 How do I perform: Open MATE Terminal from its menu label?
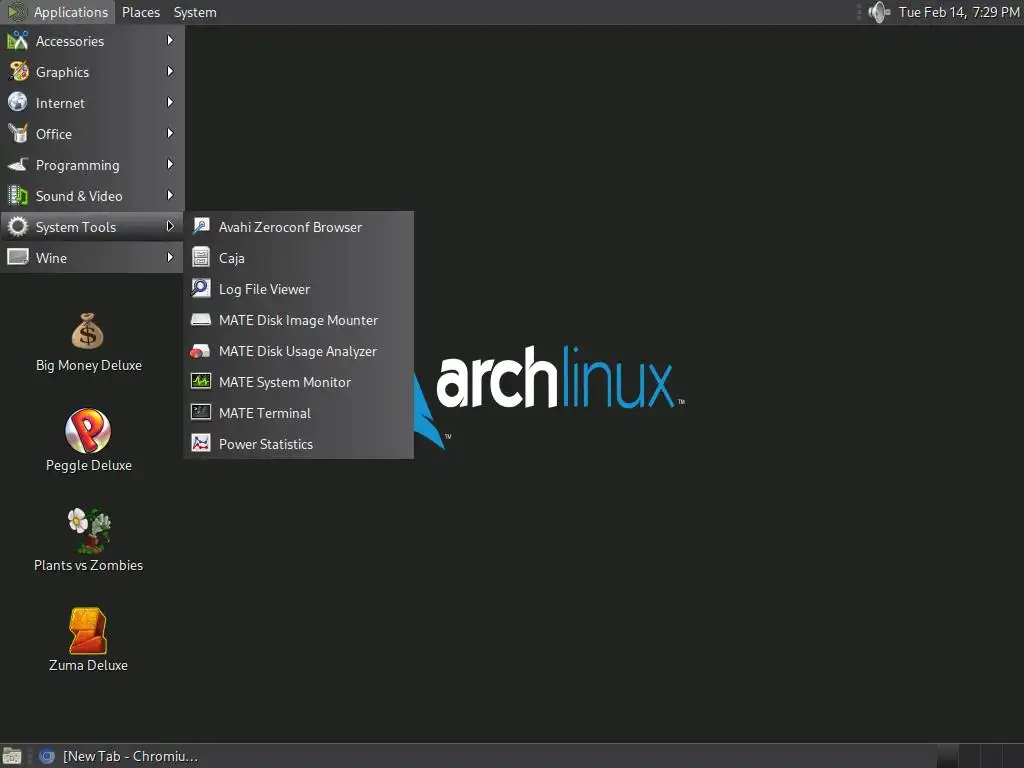pyautogui.click(x=264, y=413)
